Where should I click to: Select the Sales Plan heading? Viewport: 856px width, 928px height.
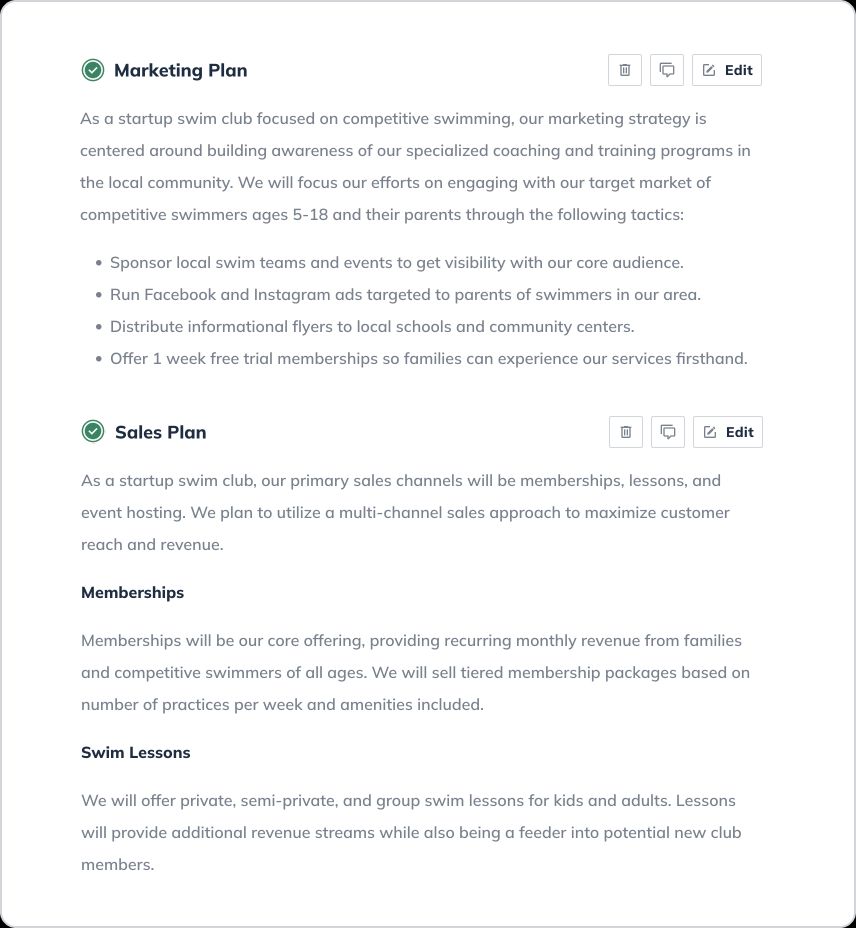point(160,432)
